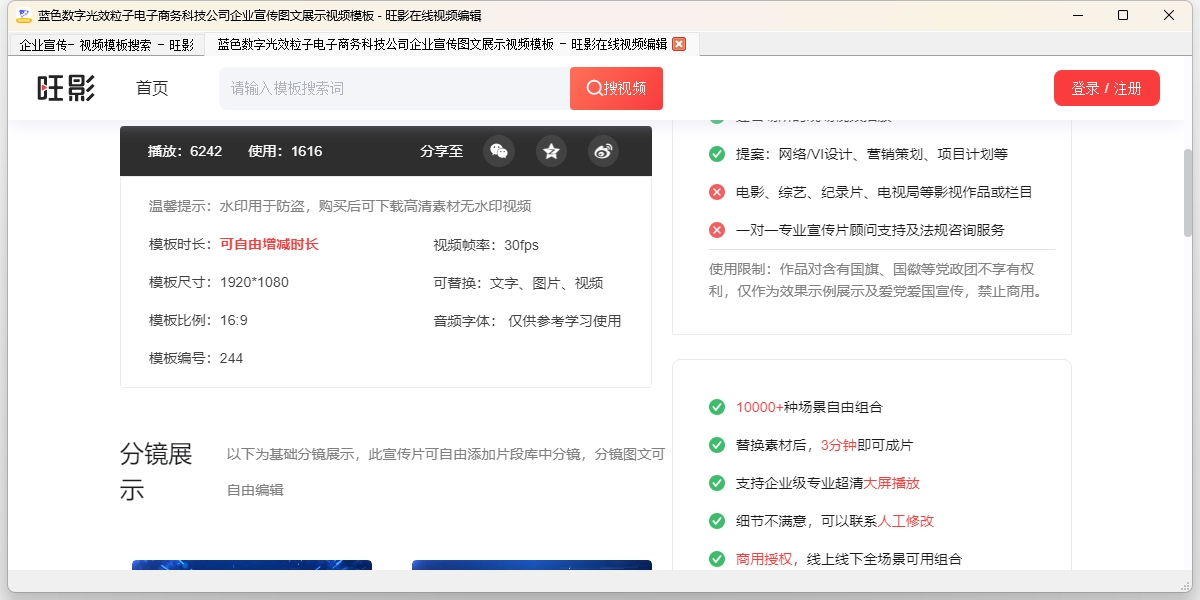Click the 搜视频 search button
The image size is (1200, 600).
[616, 88]
